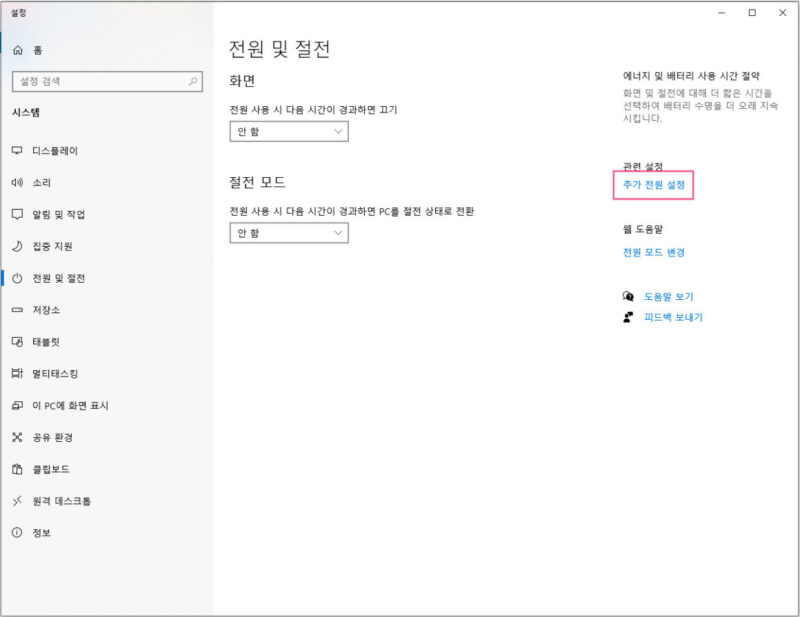Click the Storage drive icon

point(17,310)
